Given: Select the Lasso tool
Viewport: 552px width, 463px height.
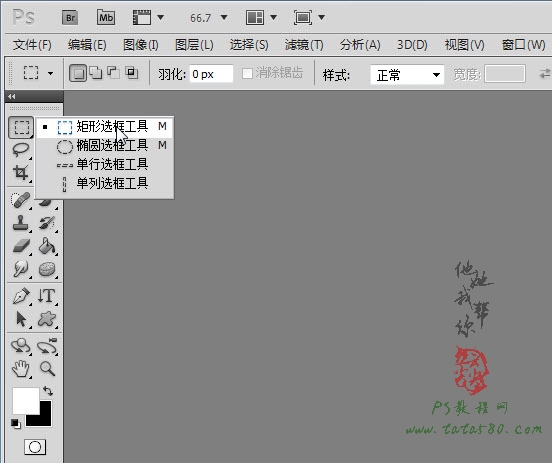Looking at the screenshot, I should tap(20, 150).
